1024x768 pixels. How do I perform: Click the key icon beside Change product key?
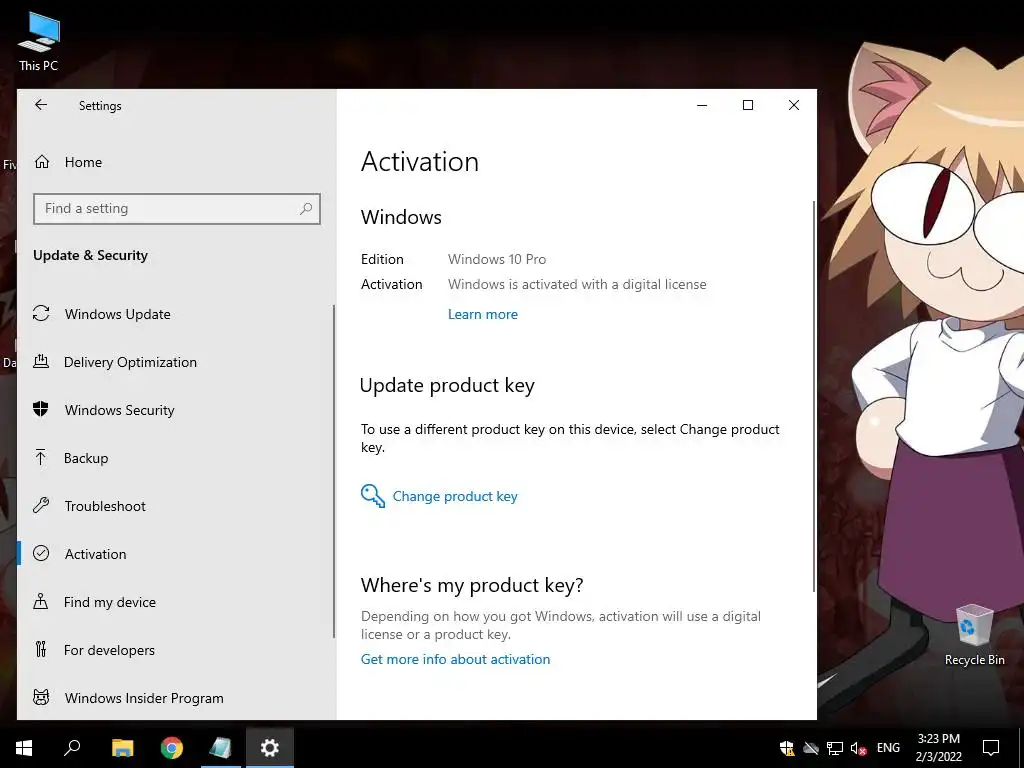click(373, 496)
